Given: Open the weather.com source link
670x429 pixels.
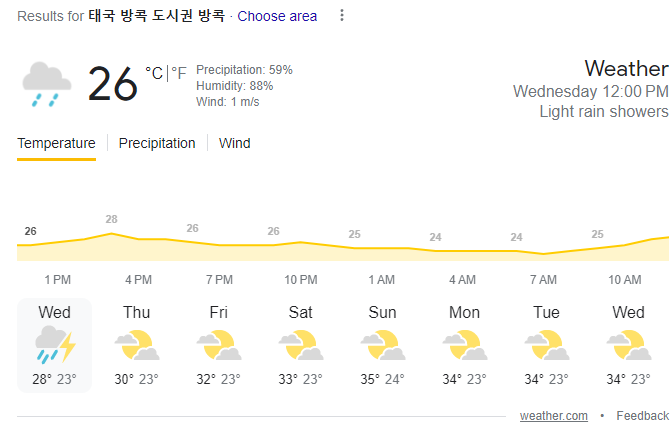Looking at the screenshot, I should [553, 416].
